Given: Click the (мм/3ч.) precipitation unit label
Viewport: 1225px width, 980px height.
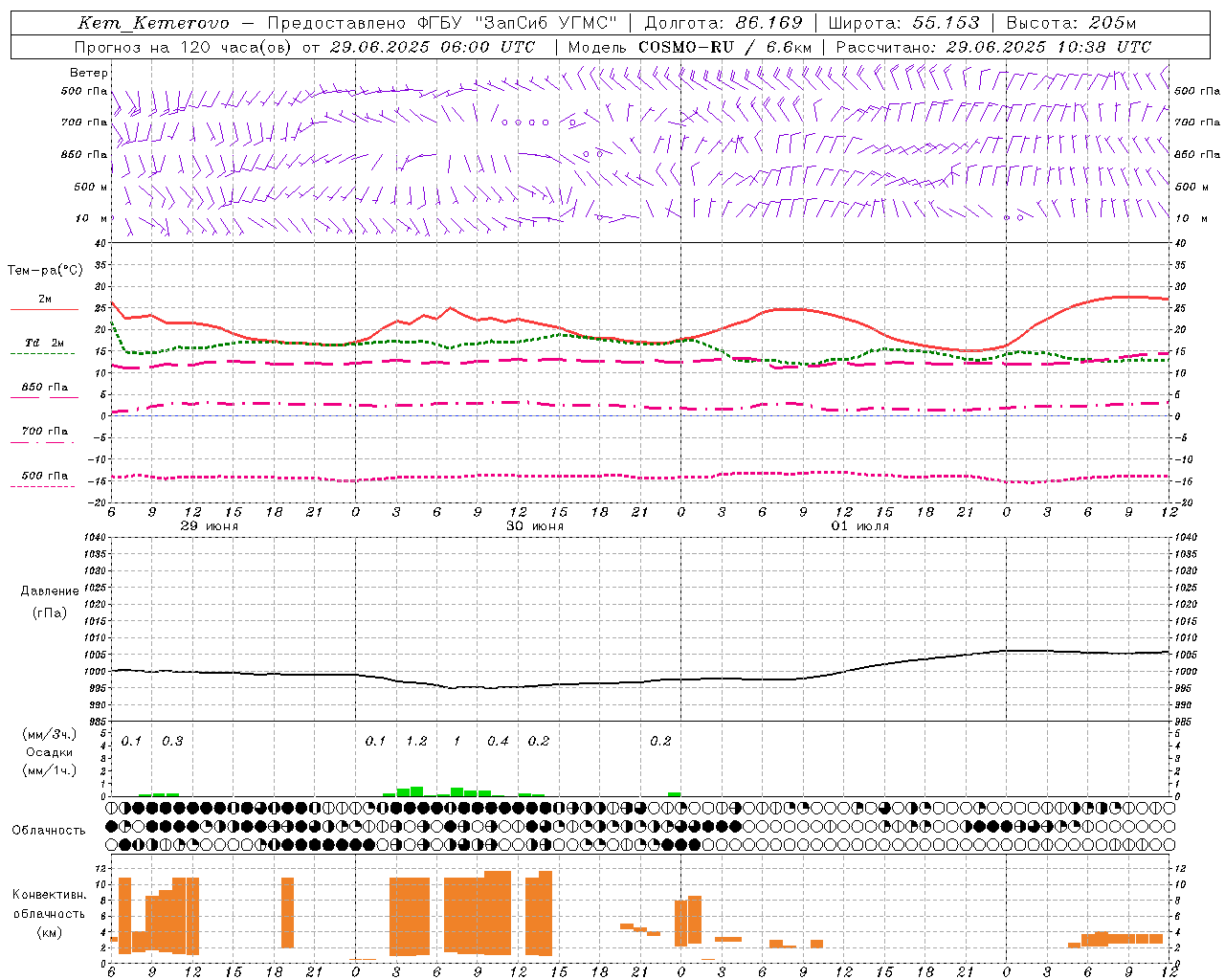Looking at the screenshot, I should coord(49,735).
